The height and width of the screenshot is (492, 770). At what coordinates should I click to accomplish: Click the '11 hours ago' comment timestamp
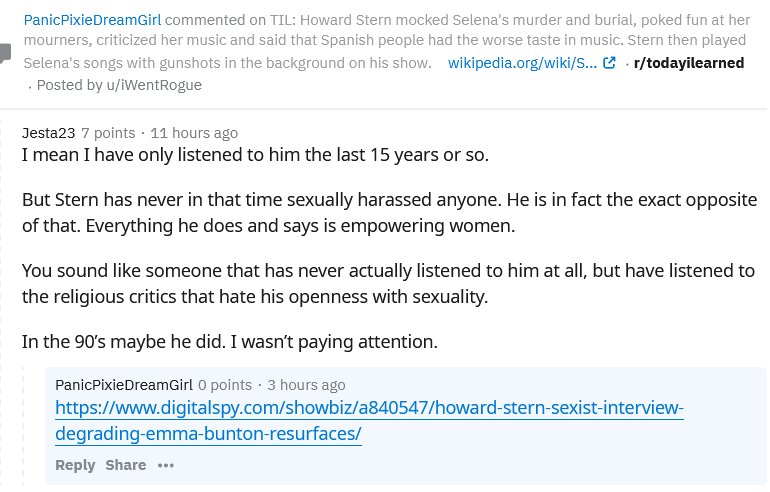coord(194,133)
